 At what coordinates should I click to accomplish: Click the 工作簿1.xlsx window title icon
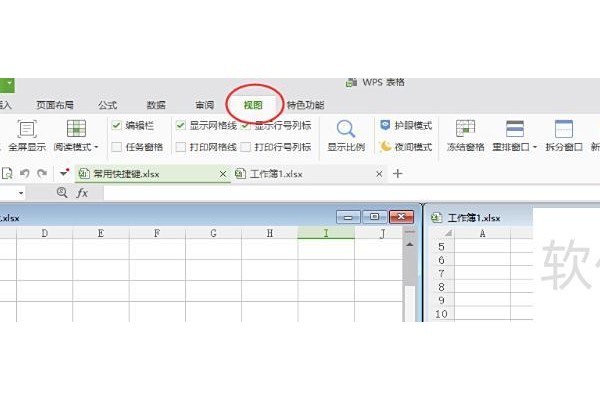(x=437, y=217)
